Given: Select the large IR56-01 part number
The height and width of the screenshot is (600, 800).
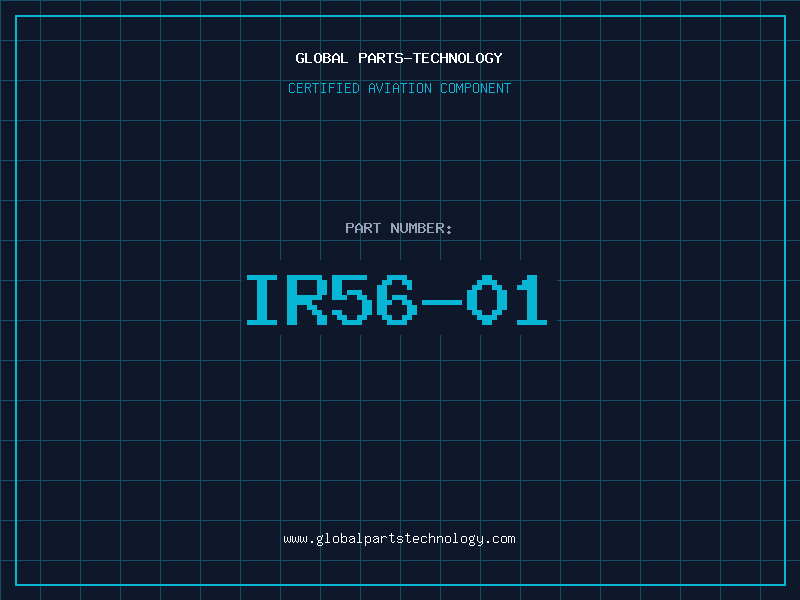Looking at the screenshot, I should (397, 300).
